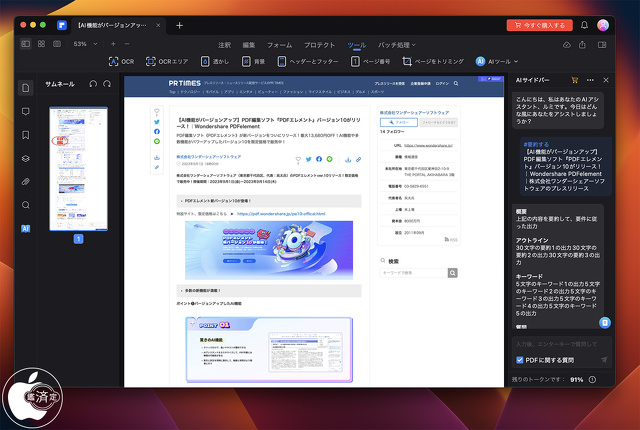Open the AI panel in sidebar
This screenshot has width=640, height=430.
click(26, 228)
